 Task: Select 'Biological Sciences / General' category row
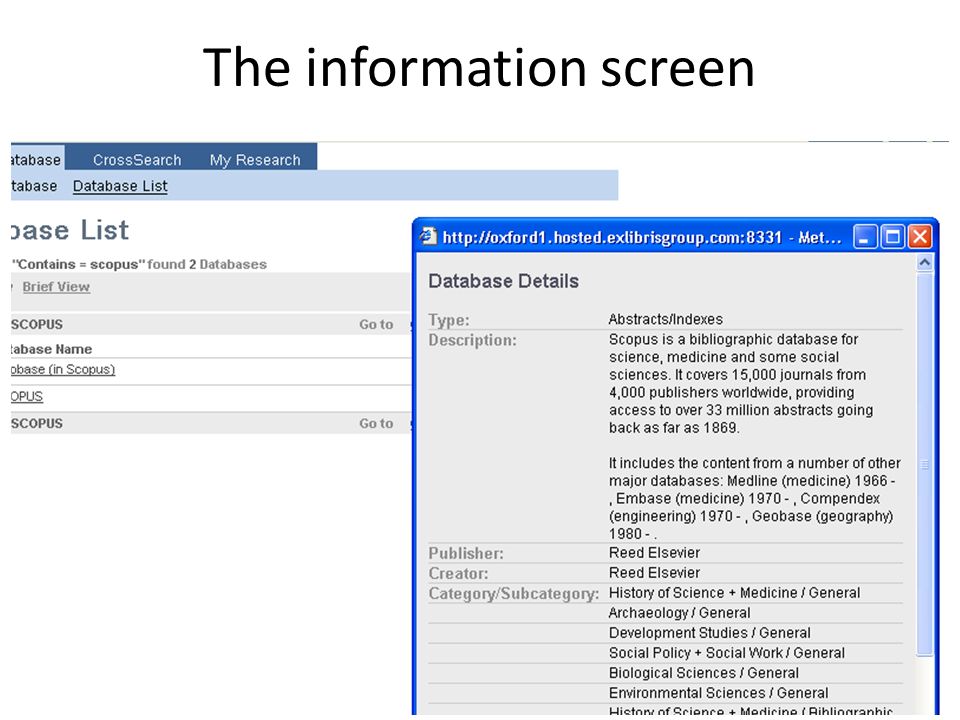(x=703, y=673)
